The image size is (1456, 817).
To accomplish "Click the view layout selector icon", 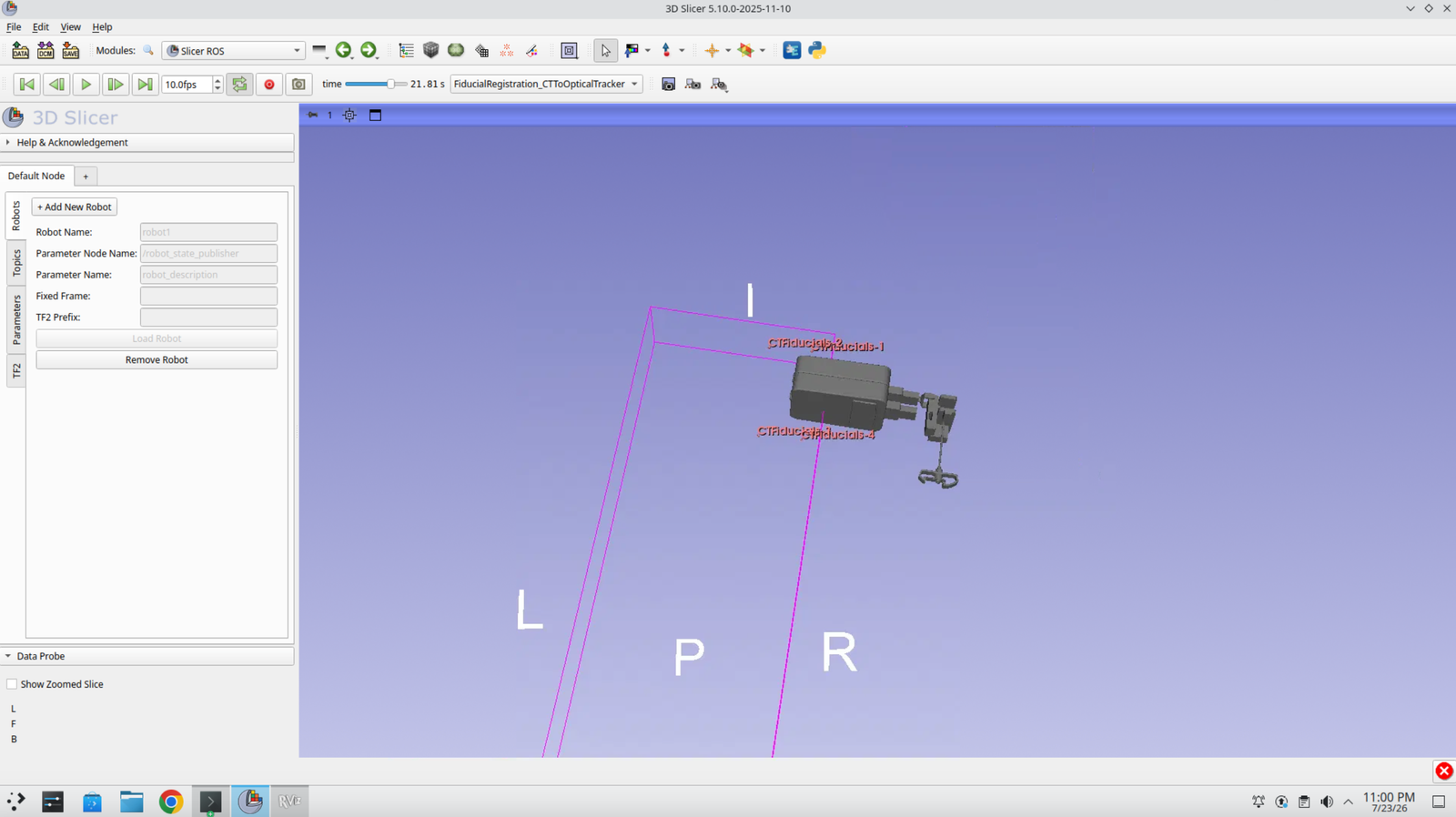I will pos(570,51).
